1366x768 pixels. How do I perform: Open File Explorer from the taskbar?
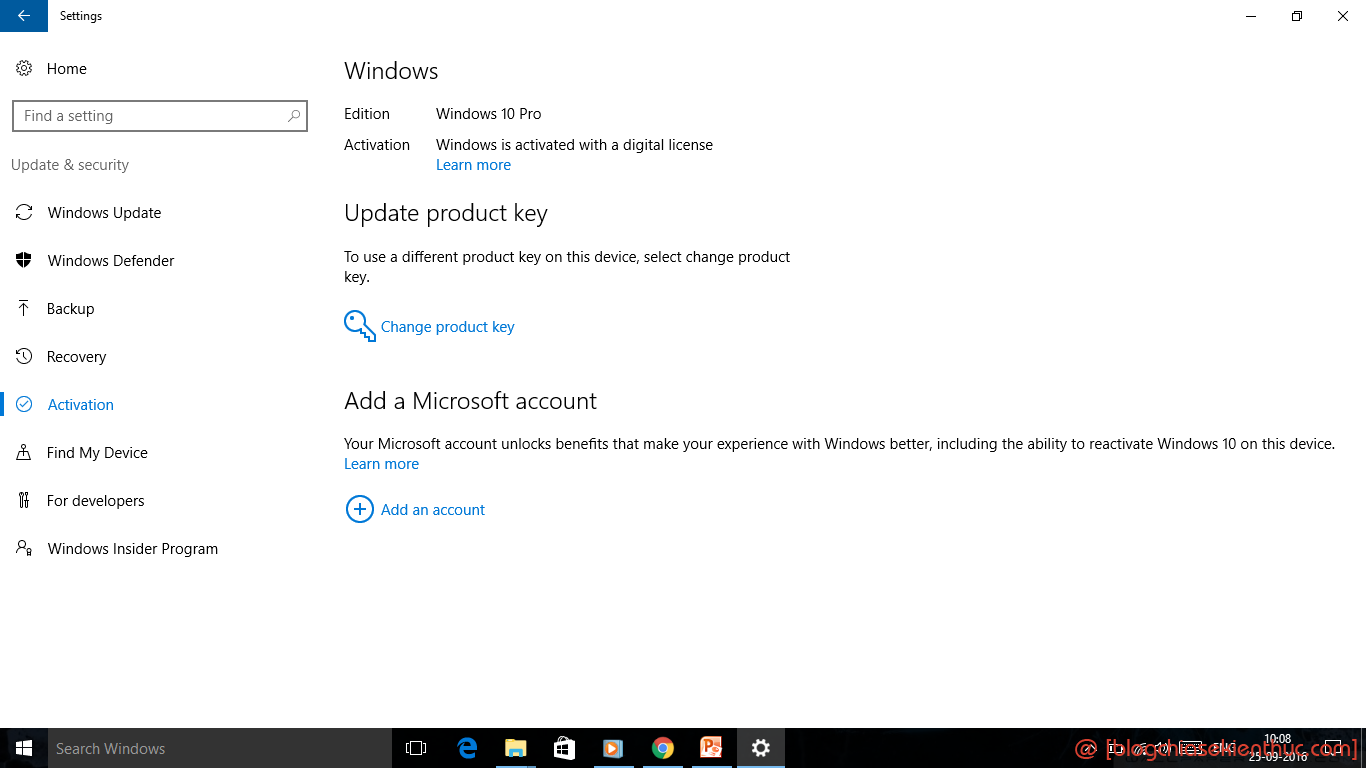[516, 748]
